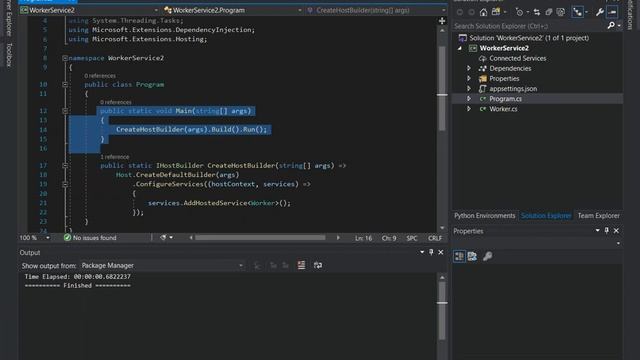Toggle Track Active Item button in Solution Explorer

pos(578,12)
